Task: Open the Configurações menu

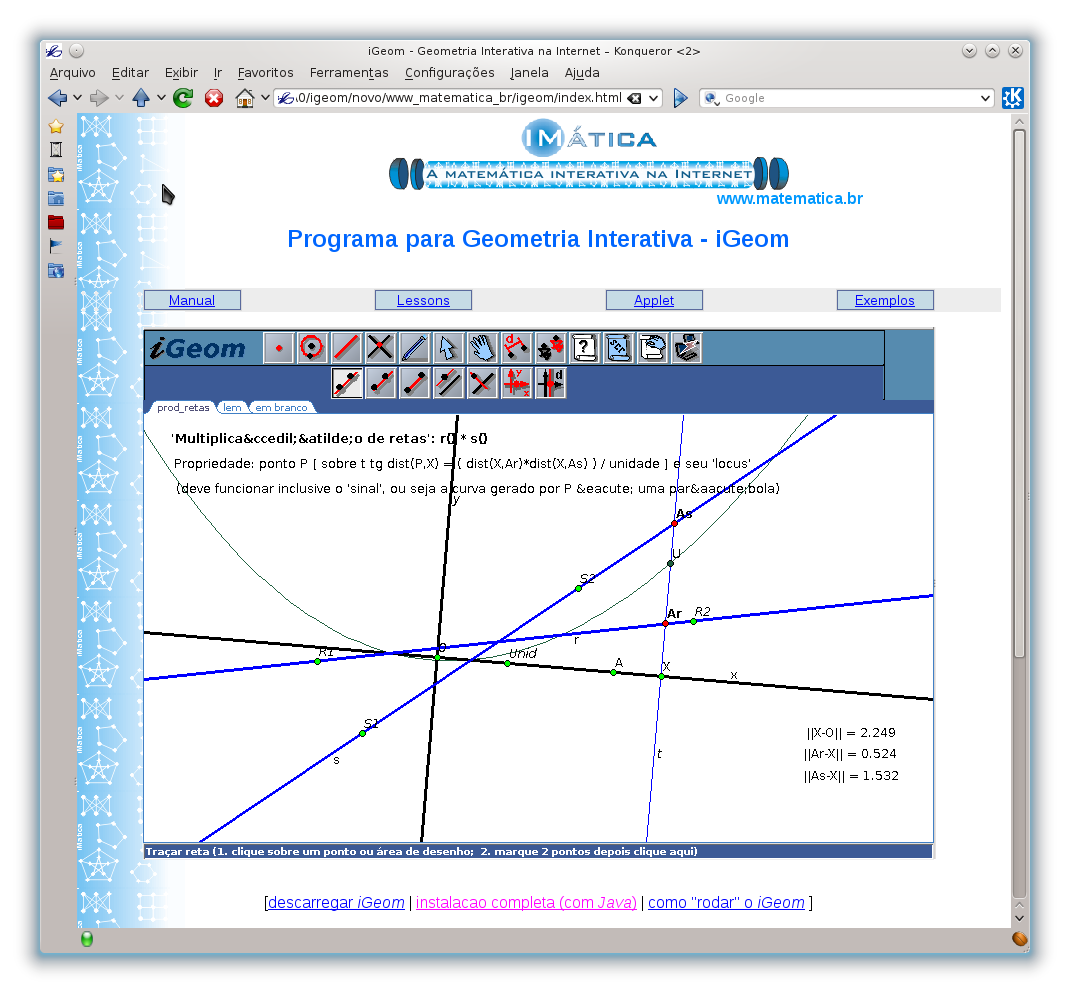Action: pyautogui.click(x=450, y=72)
